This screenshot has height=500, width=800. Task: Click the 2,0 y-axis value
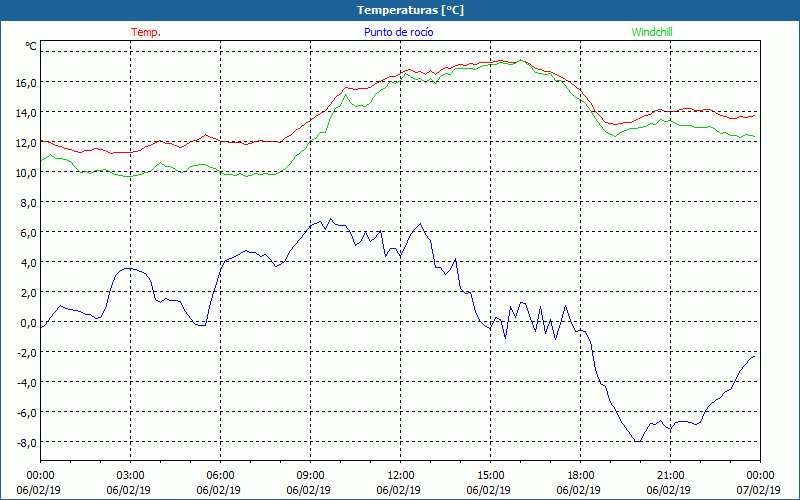[x=29, y=293]
